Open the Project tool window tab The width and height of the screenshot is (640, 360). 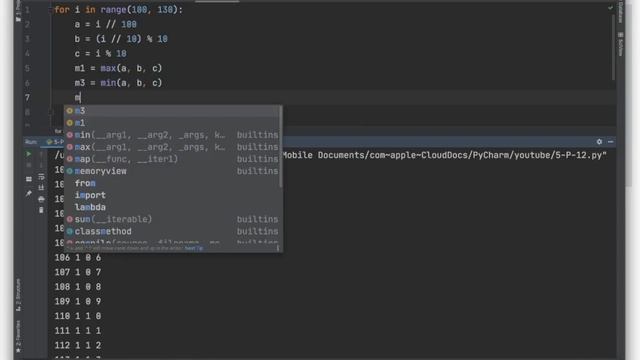pos(18,12)
